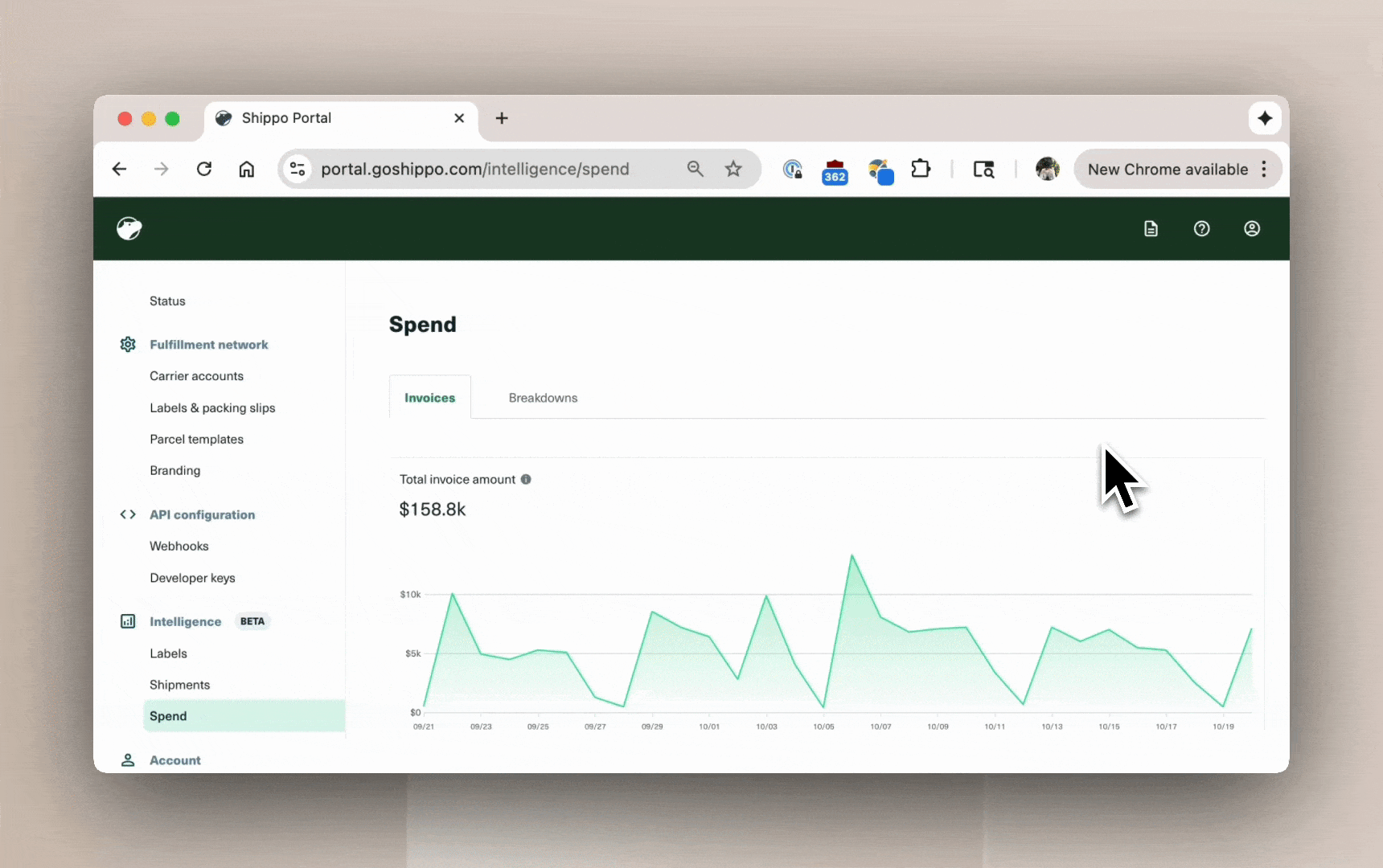This screenshot has height=868, width=1383.
Task: Open Shipments under Intelligence
Action: click(x=179, y=685)
